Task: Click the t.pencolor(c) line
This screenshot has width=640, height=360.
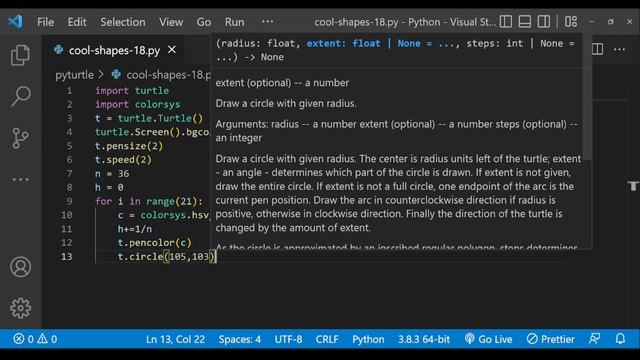Action: (154, 242)
